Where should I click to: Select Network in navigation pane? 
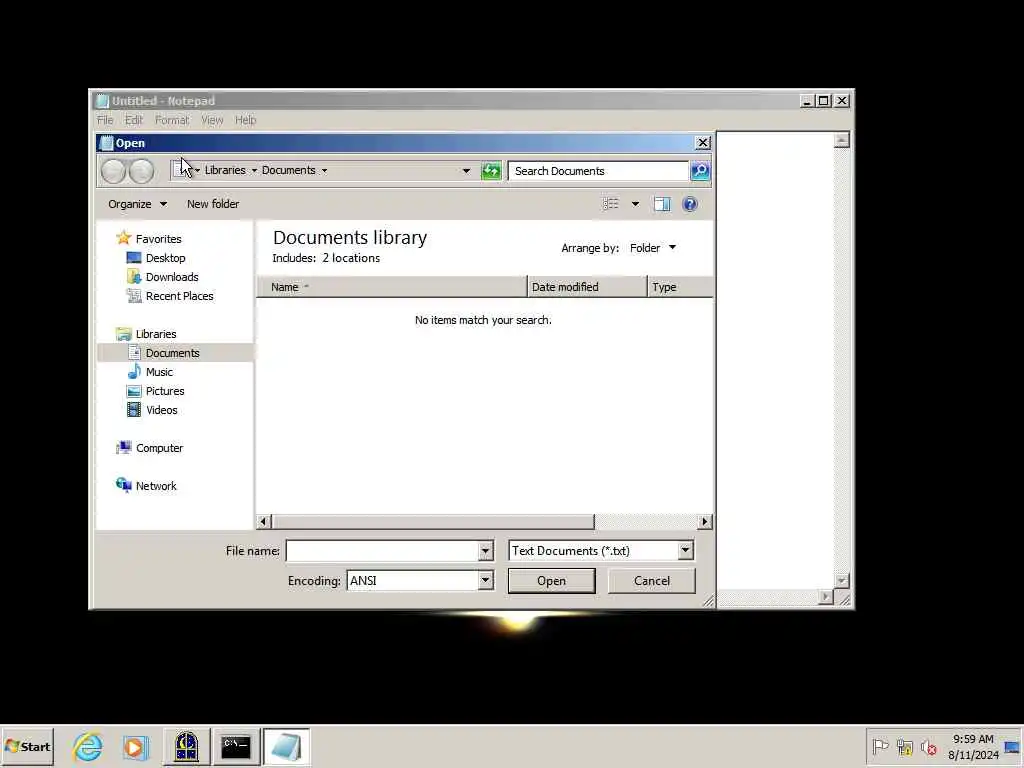pyautogui.click(x=147, y=486)
